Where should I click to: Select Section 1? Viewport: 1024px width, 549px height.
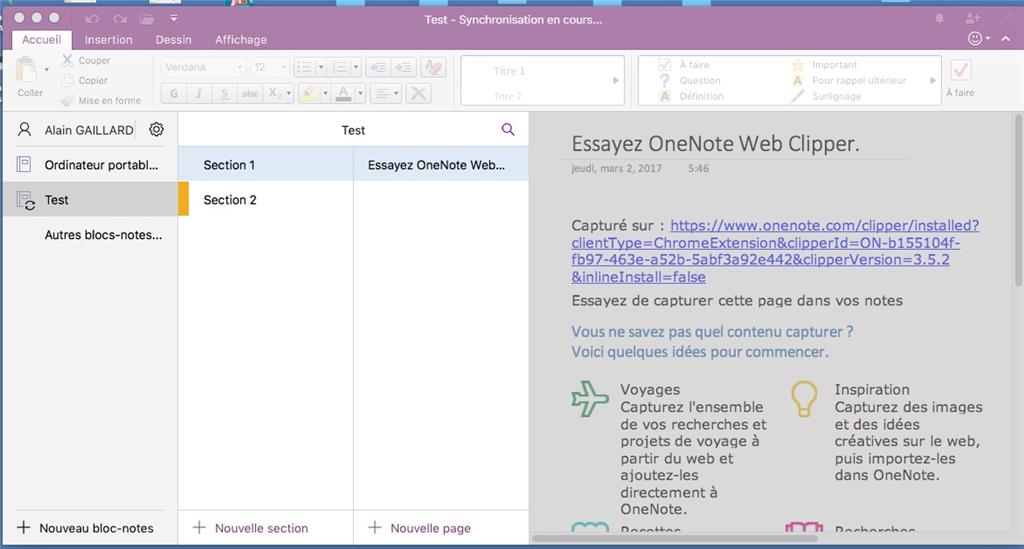266,165
